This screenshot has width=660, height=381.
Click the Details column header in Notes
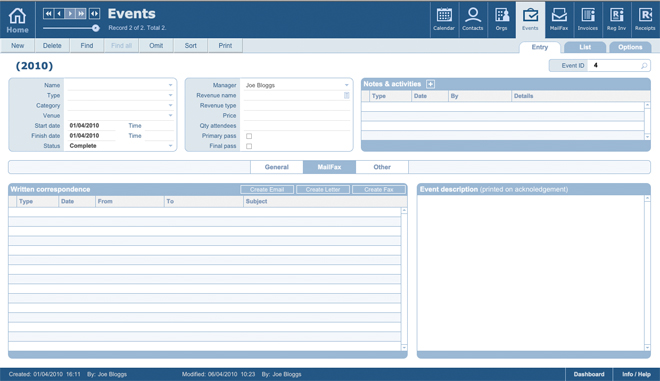pos(523,96)
